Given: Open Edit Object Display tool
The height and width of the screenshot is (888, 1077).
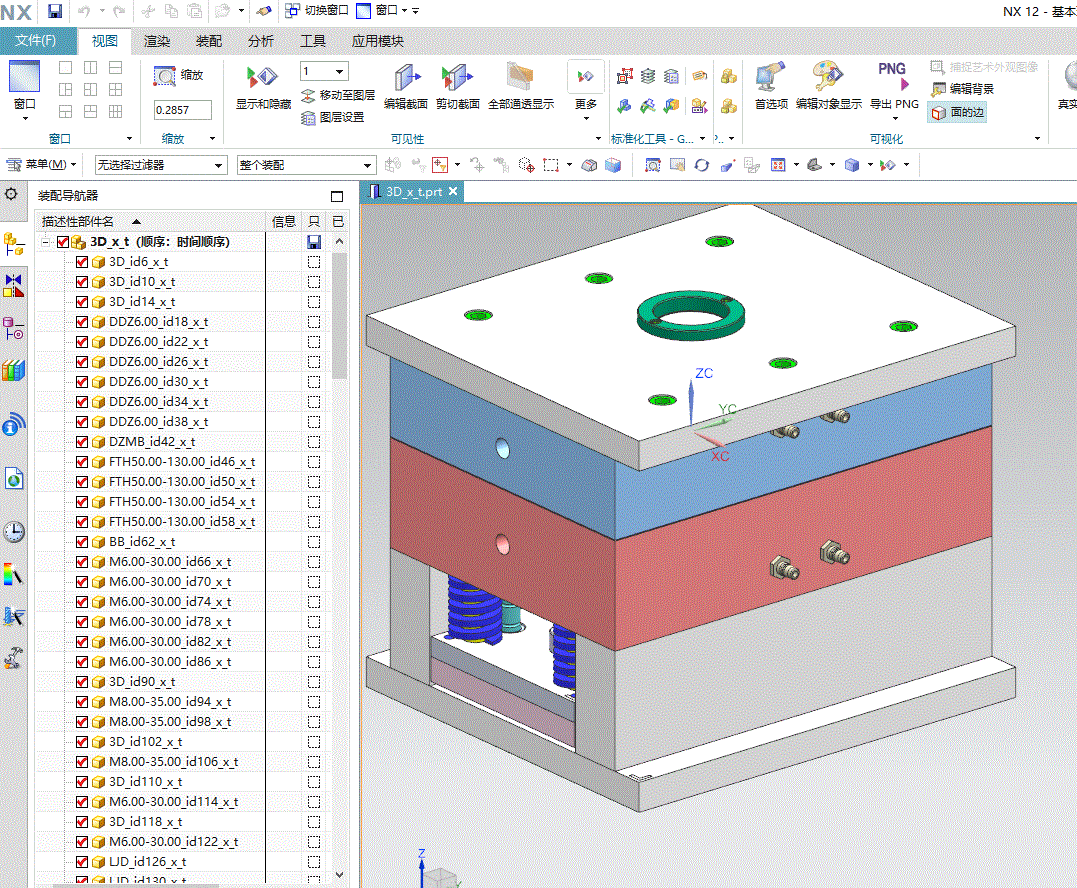Looking at the screenshot, I should coord(828,86).
